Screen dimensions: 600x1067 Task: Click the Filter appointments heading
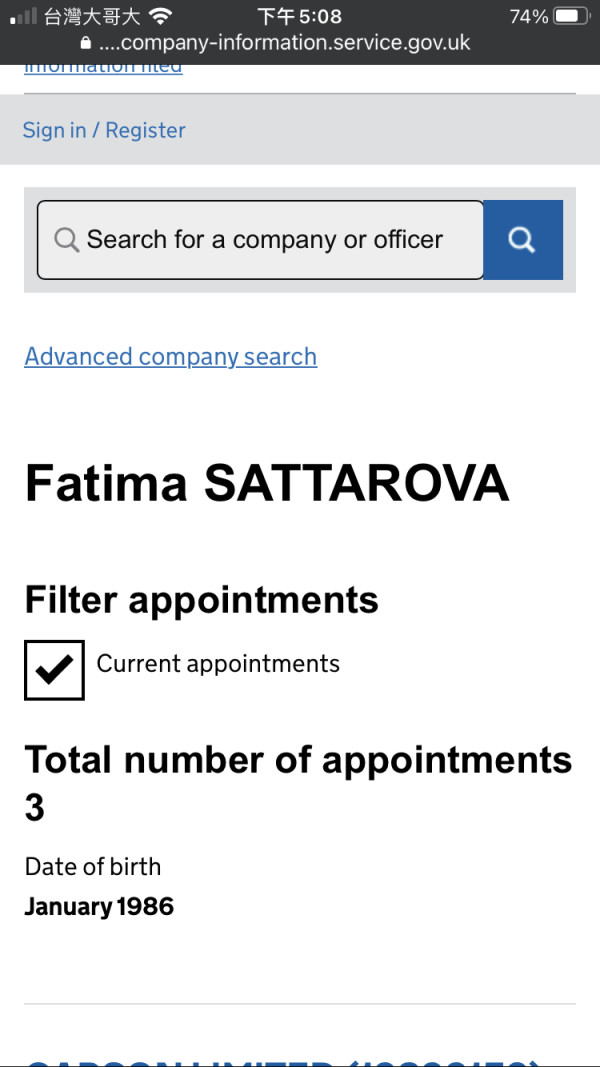tap(201, 600)
